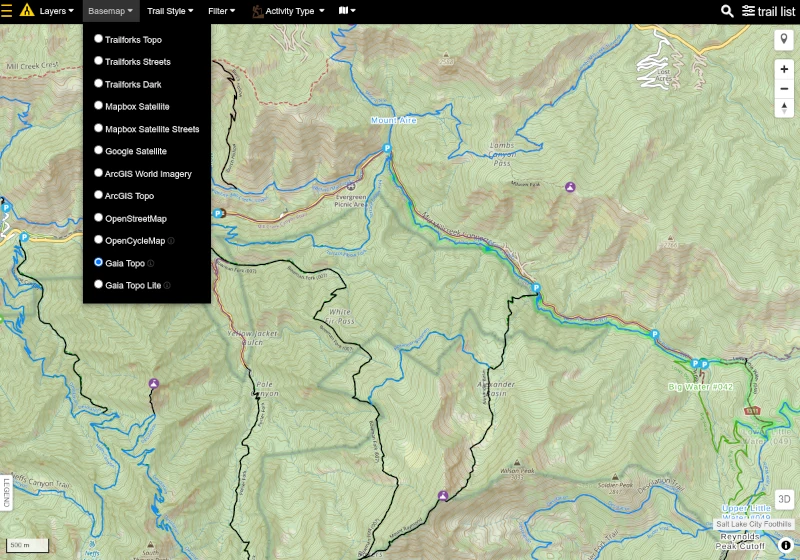Click the Lambs Canyon Pass label

[x=502, y=154]
